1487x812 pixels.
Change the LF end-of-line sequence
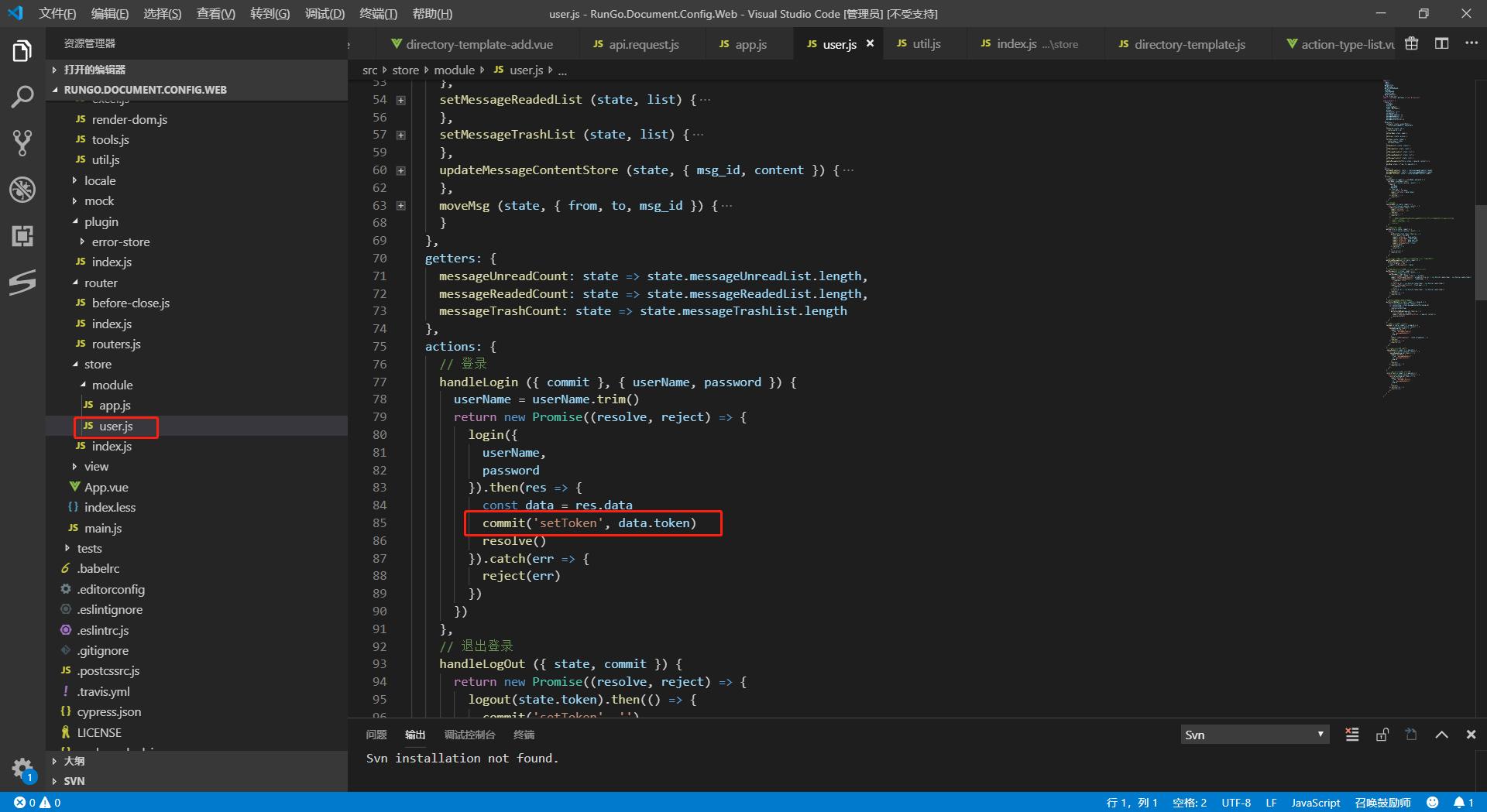pos(1271,803)
